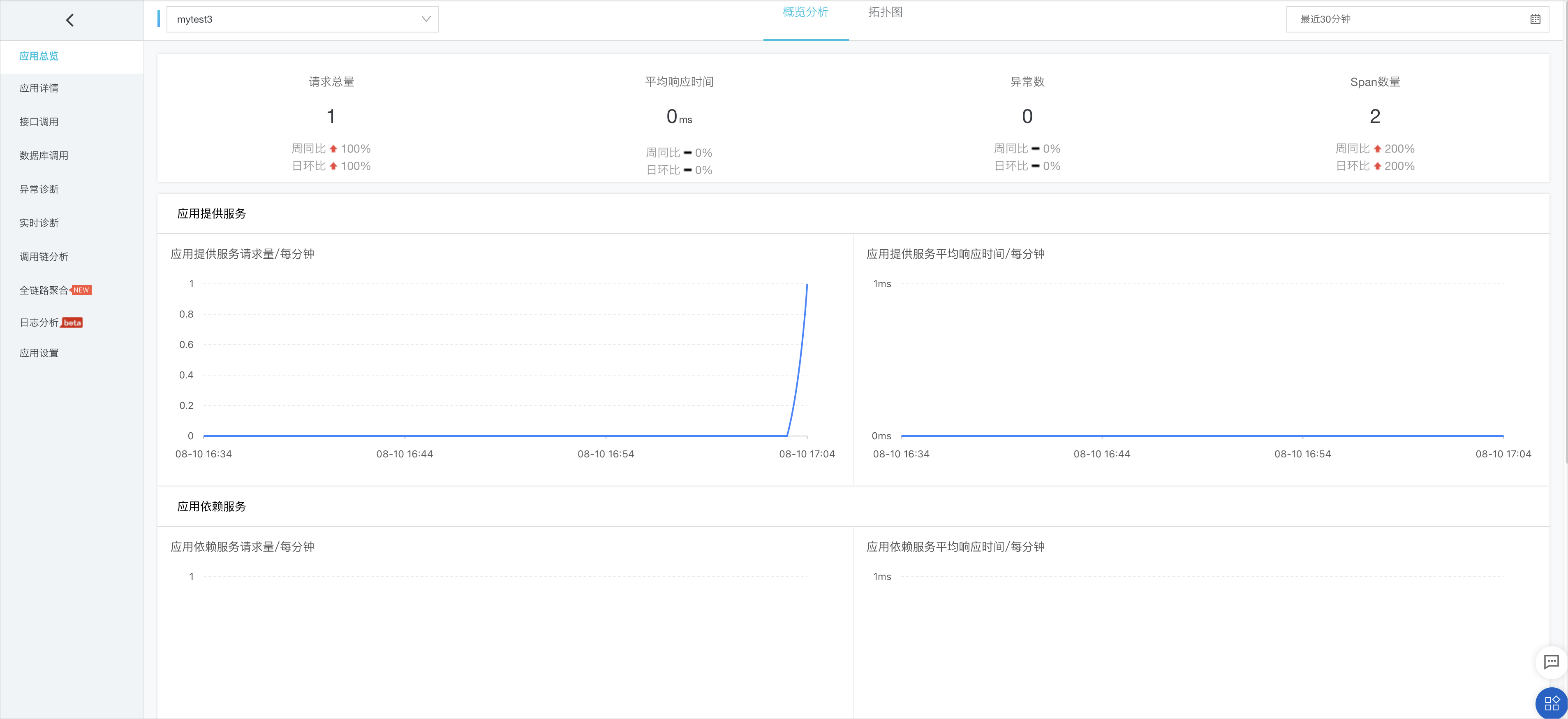Click the Span数量 value 2
The width and height of the screenshot is (1568, 719).
click(x=1375, y=116)
